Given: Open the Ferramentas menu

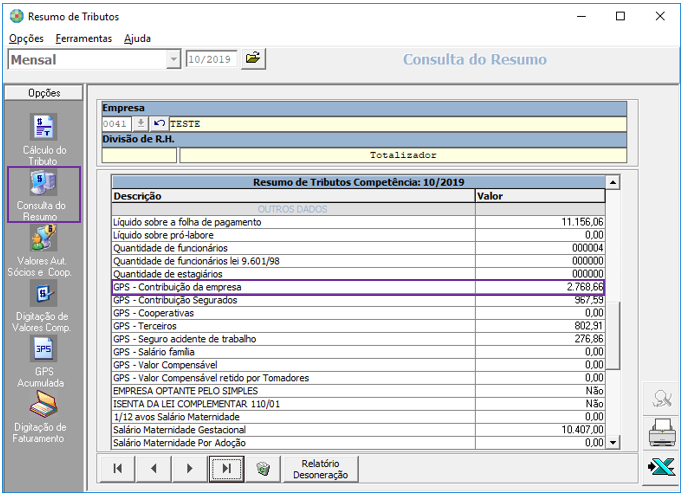Looking at the screenshot, I should click(x=84, y=38).
